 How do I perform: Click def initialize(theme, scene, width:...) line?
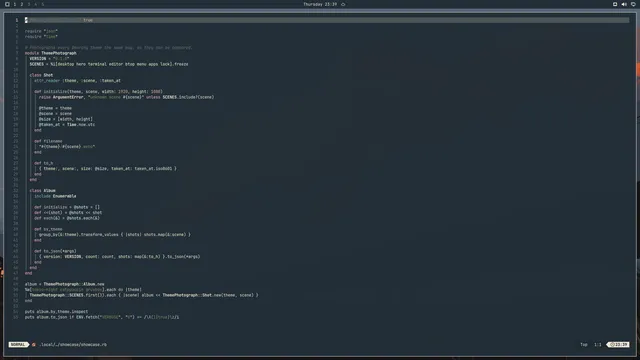pos(98,91)
